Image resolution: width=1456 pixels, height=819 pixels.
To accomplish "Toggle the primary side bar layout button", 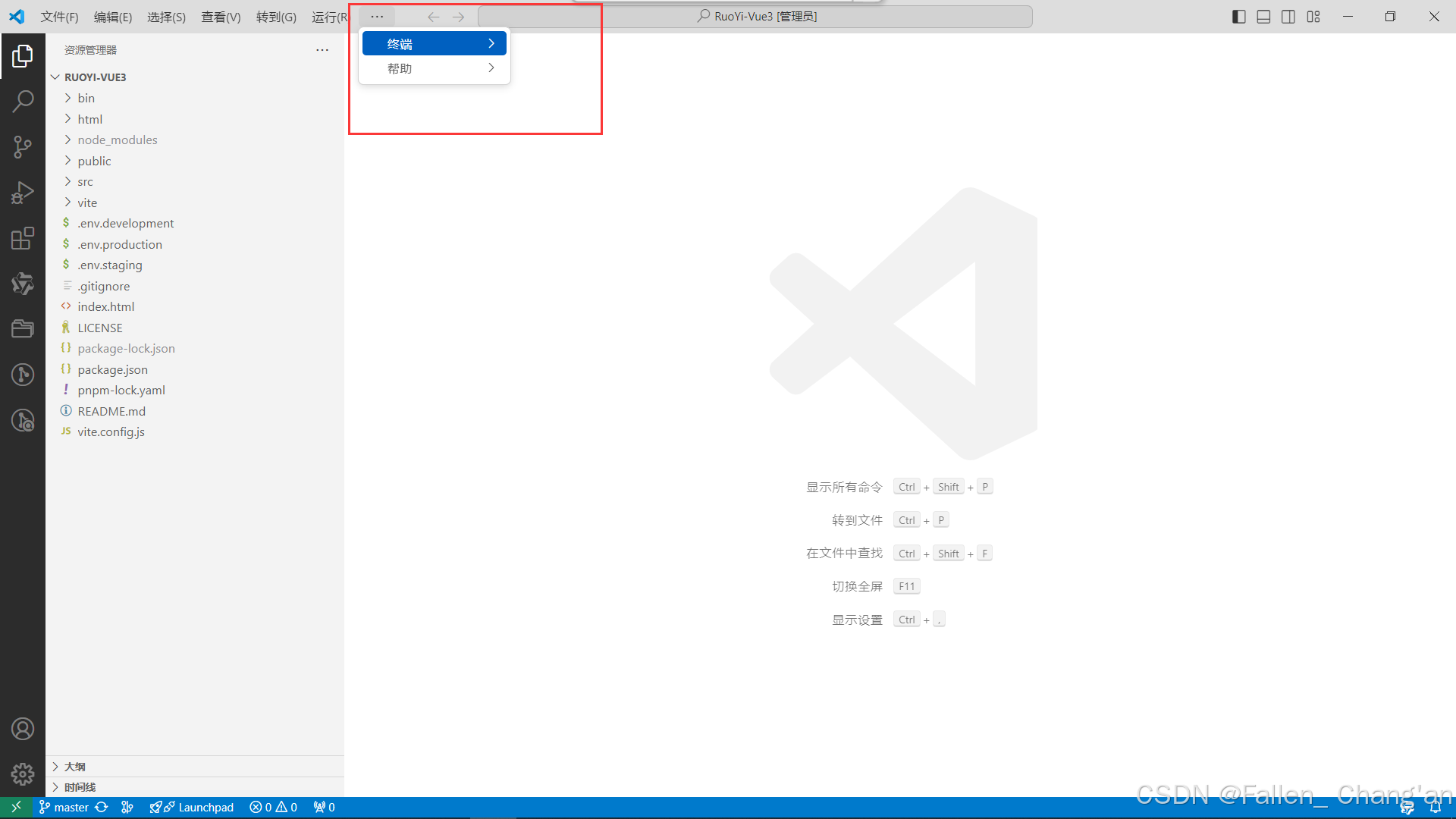I will (1238, 17).
